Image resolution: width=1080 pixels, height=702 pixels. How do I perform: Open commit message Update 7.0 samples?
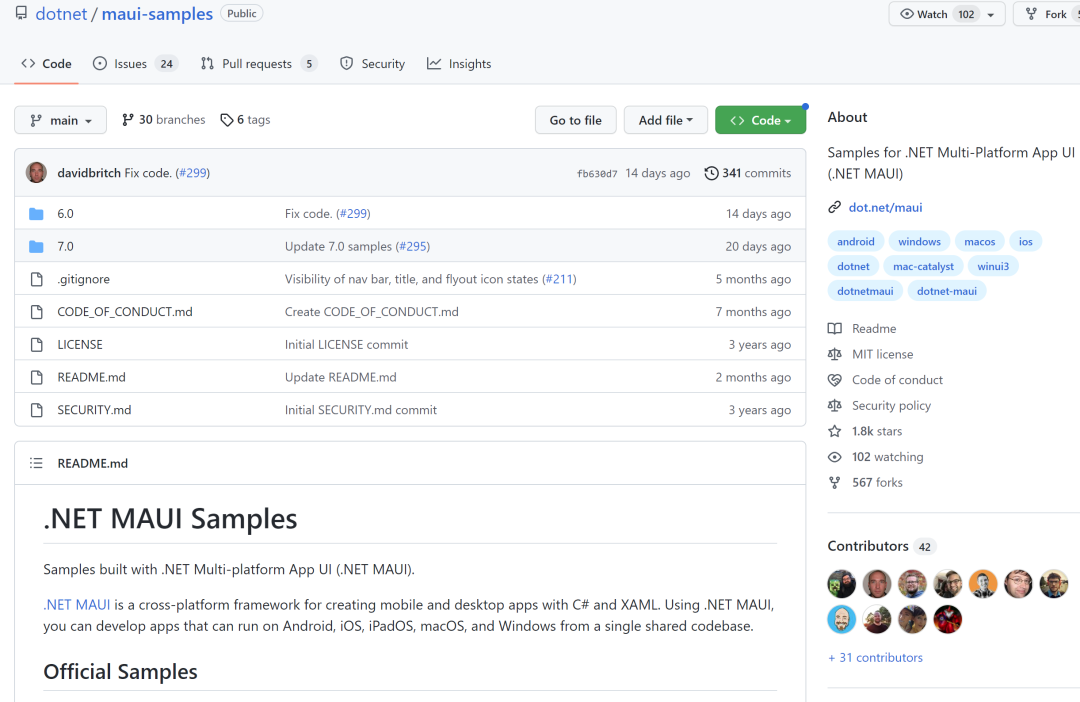click(338, 246)
